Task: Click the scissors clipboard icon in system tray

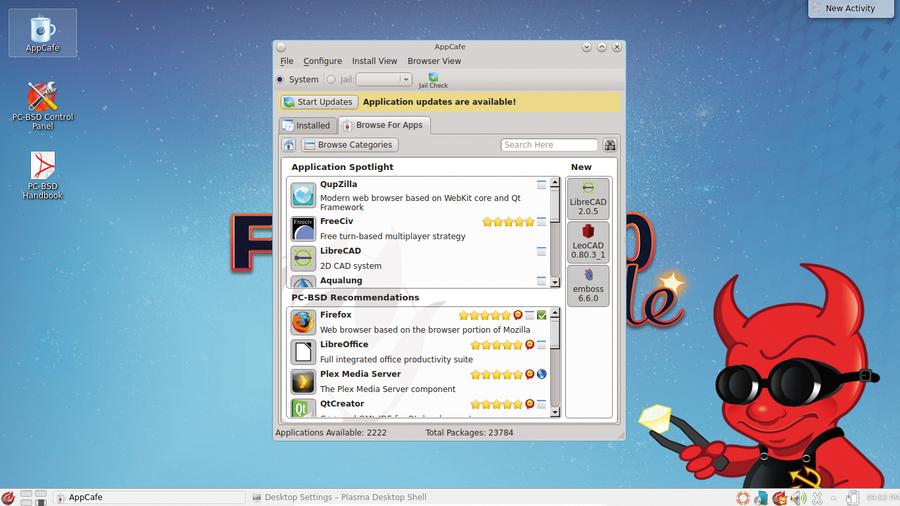Action: tap(817, 497)
